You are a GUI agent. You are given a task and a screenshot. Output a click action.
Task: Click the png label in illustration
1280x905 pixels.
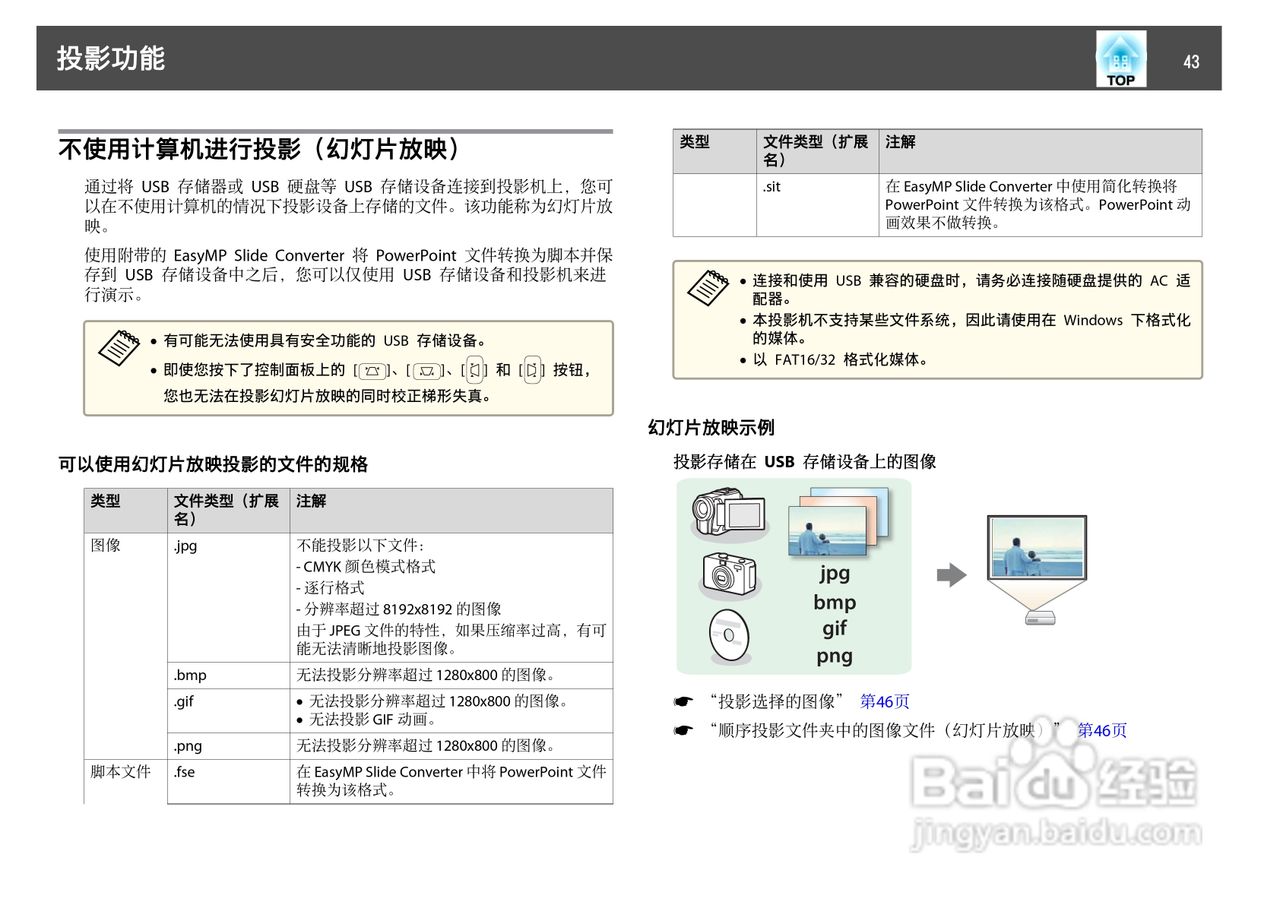(835, 656)
